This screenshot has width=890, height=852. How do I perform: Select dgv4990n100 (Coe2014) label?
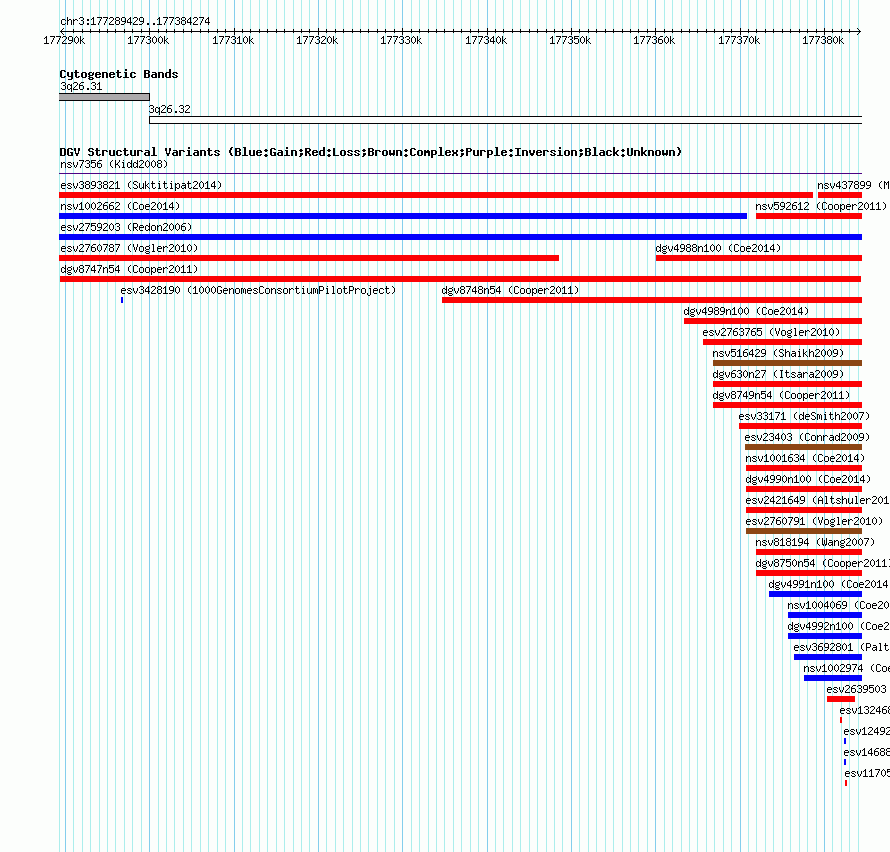[x=808, y=479]
